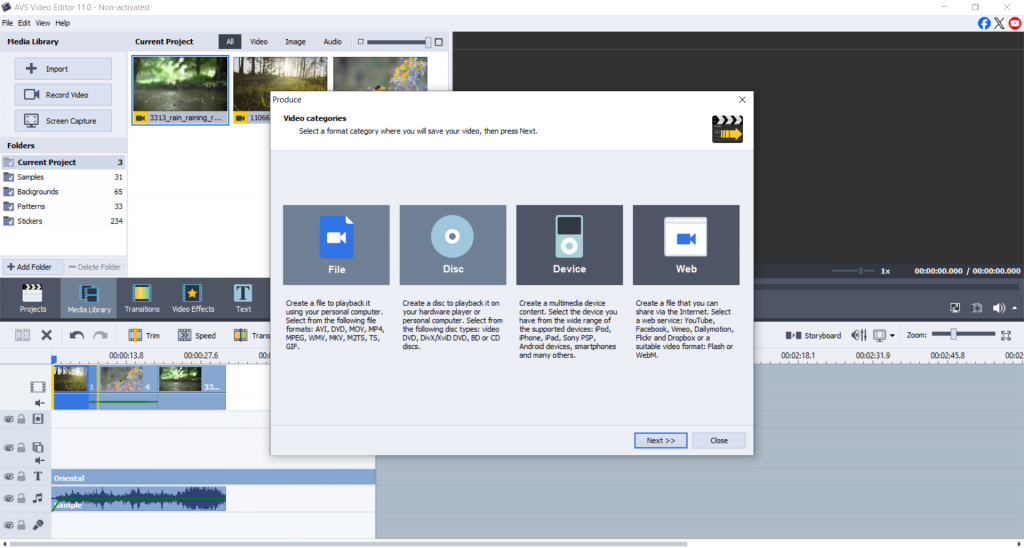Click the Import button
Viewport: 1024px width, 548px height.
(x=63, y=69)
